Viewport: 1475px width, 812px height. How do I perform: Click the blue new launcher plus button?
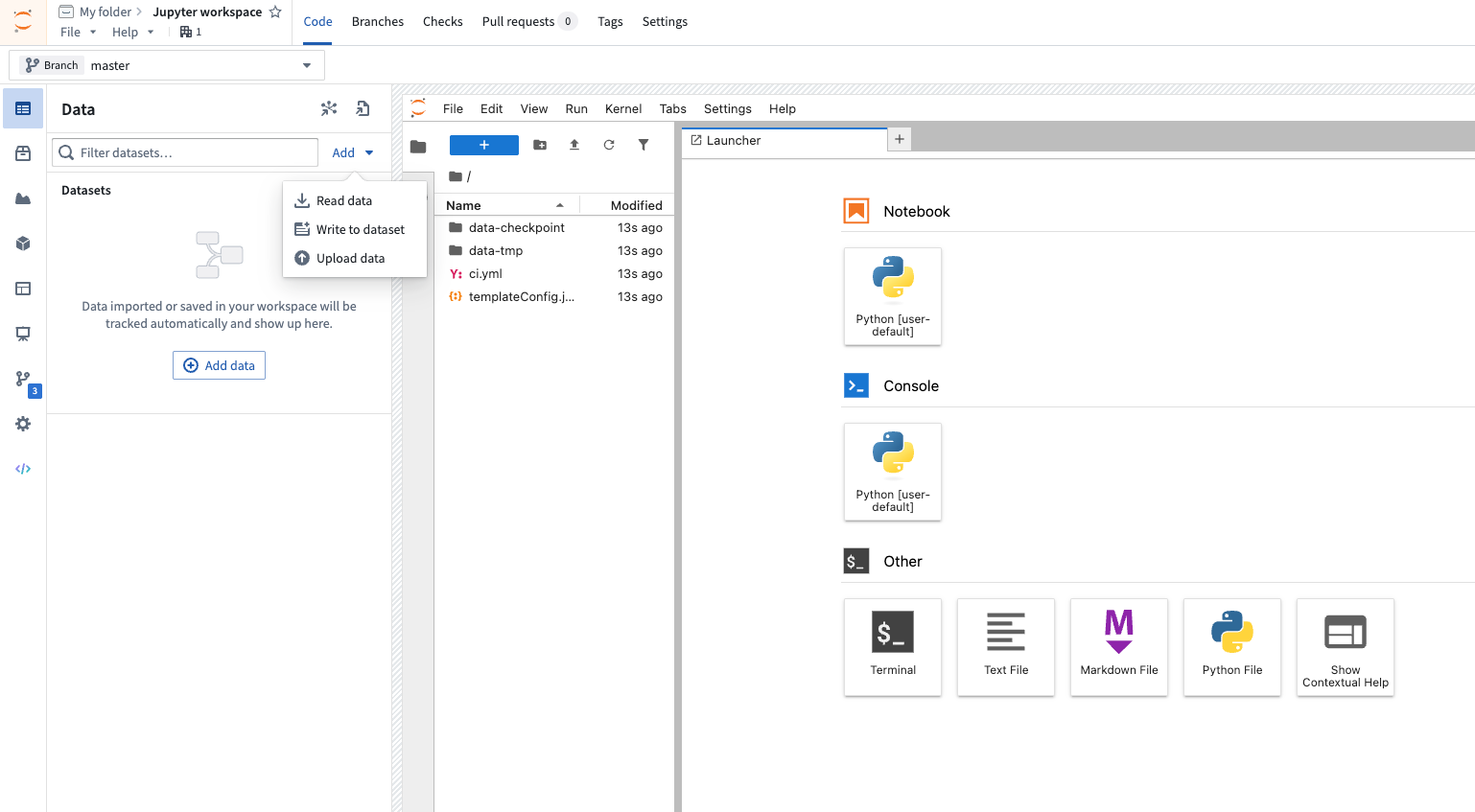(x=484, y=145)
